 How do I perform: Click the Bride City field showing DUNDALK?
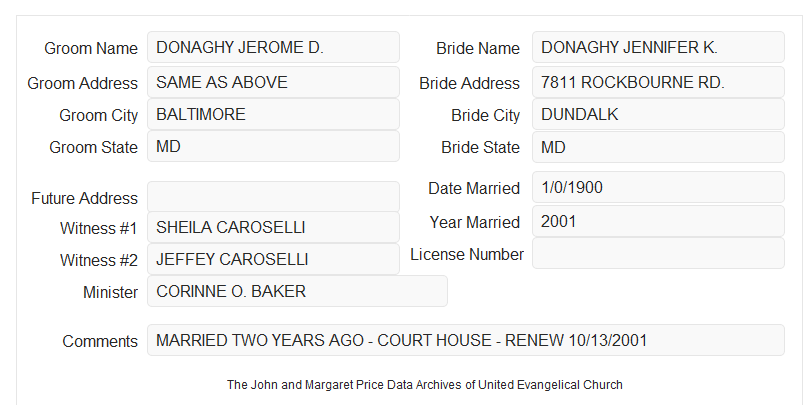click(658, 114)
